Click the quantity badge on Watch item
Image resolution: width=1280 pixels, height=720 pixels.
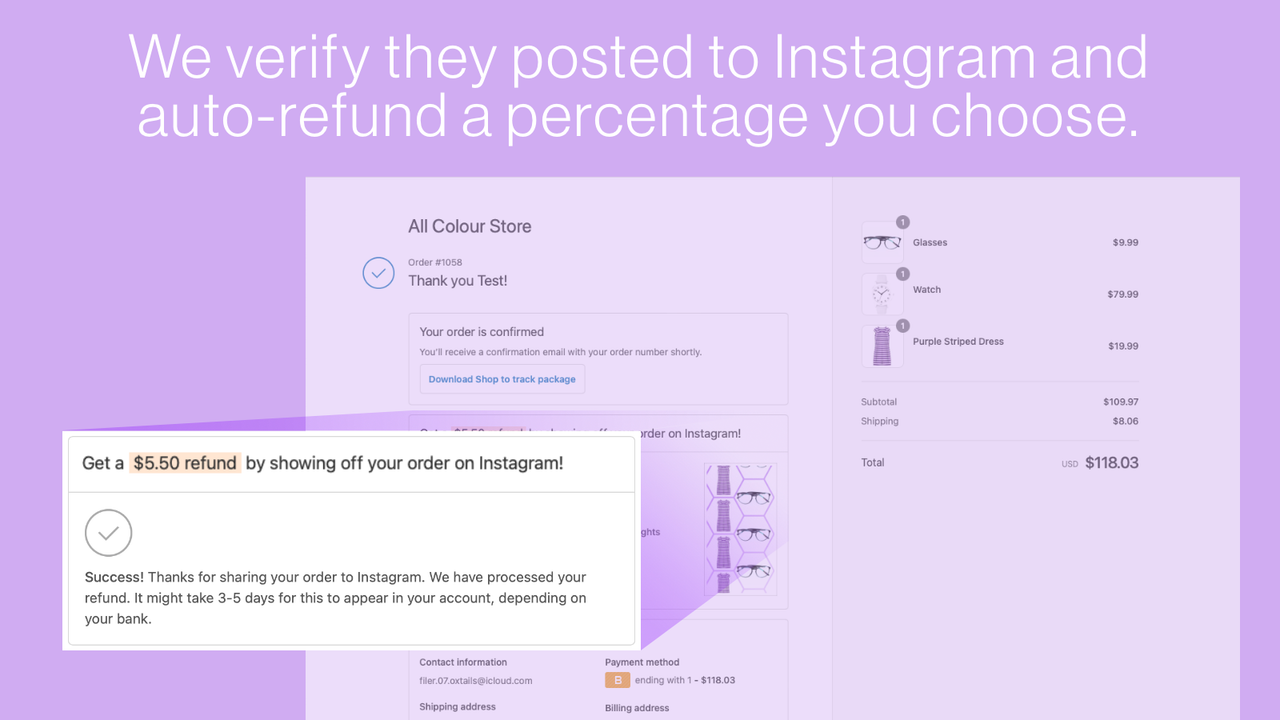[x=901, y=273]
